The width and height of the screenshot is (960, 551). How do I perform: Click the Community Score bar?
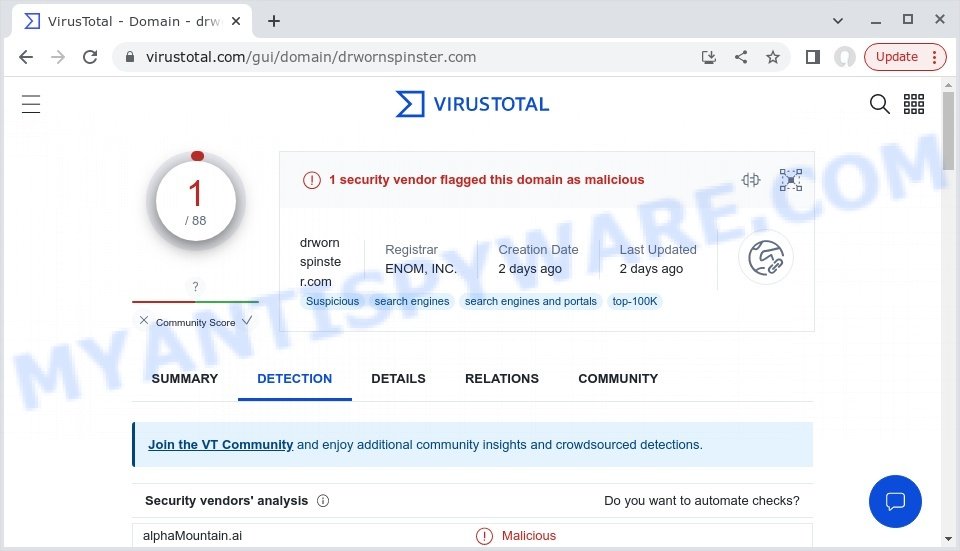click(195, 302)
